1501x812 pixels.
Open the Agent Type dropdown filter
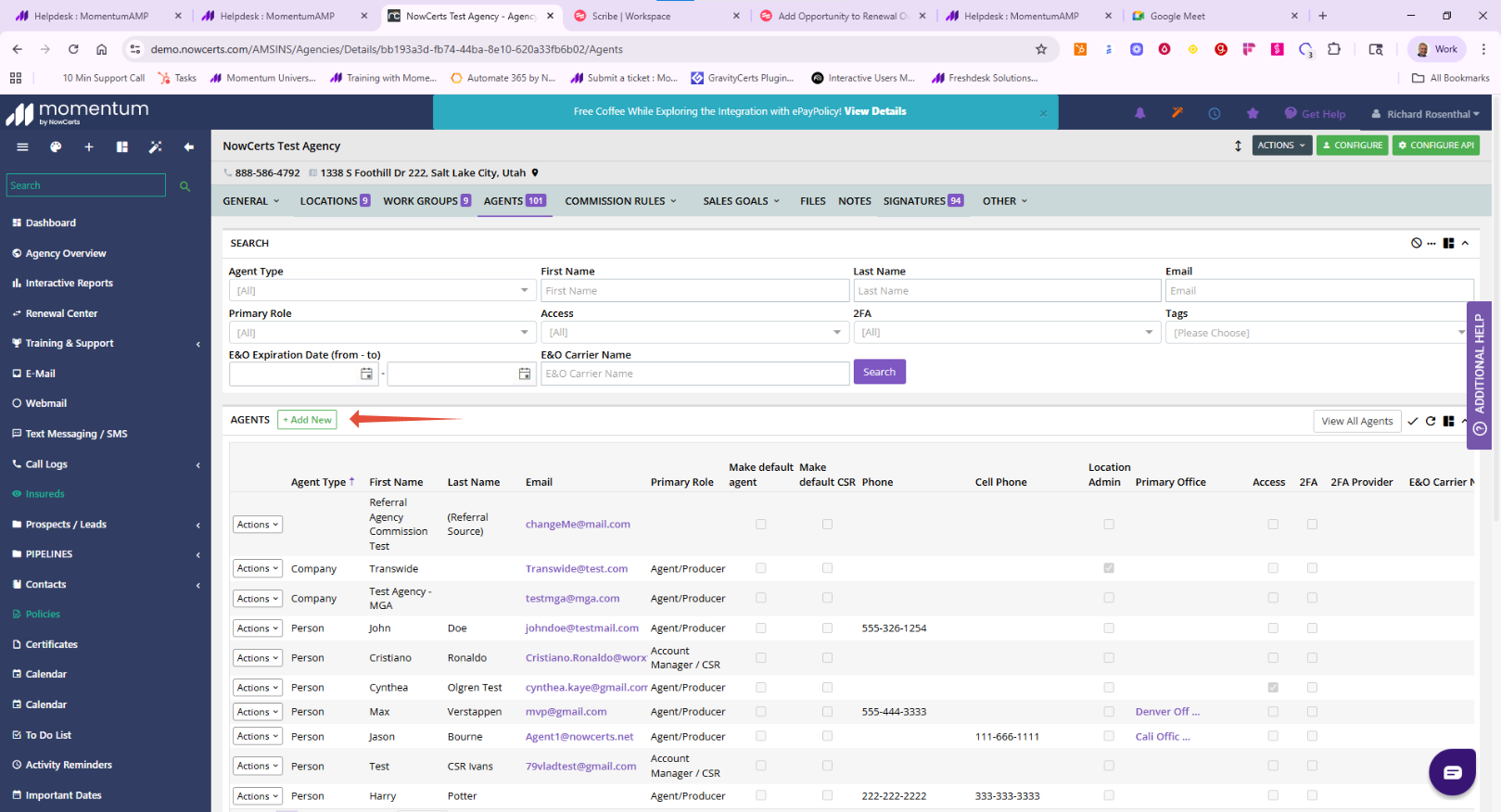(x=382, y=291)
